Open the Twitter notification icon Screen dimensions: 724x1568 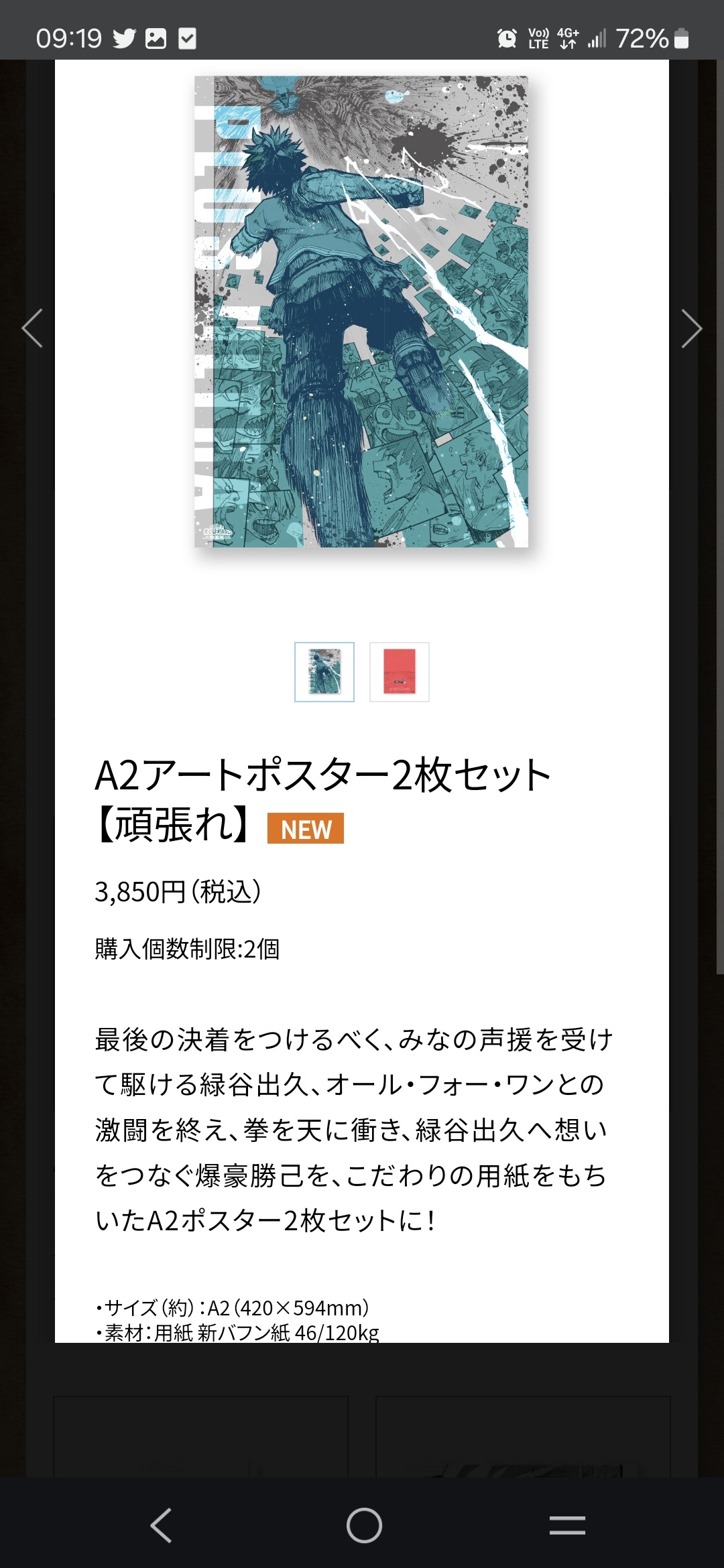pos(124,39)
